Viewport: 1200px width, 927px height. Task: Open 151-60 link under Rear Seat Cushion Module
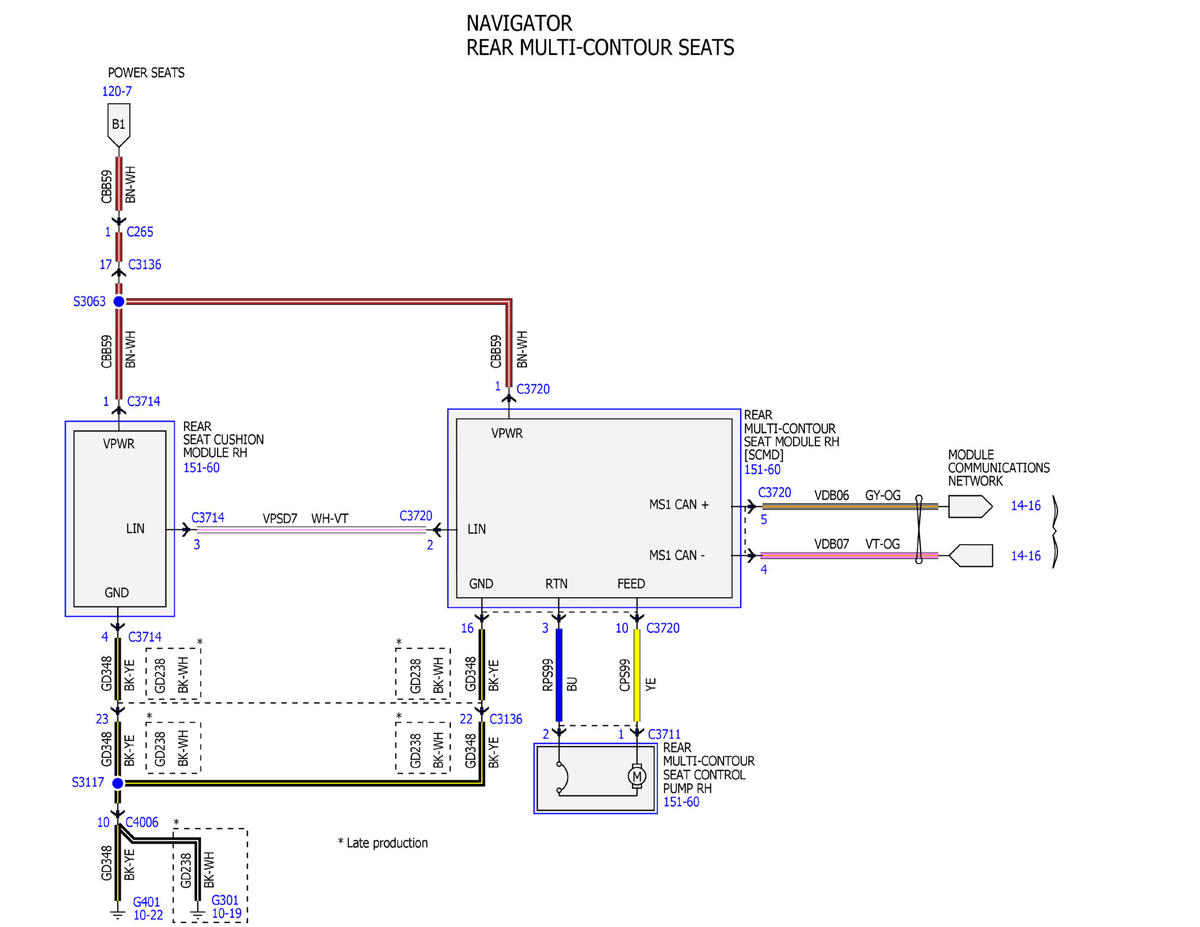[202, 467]
